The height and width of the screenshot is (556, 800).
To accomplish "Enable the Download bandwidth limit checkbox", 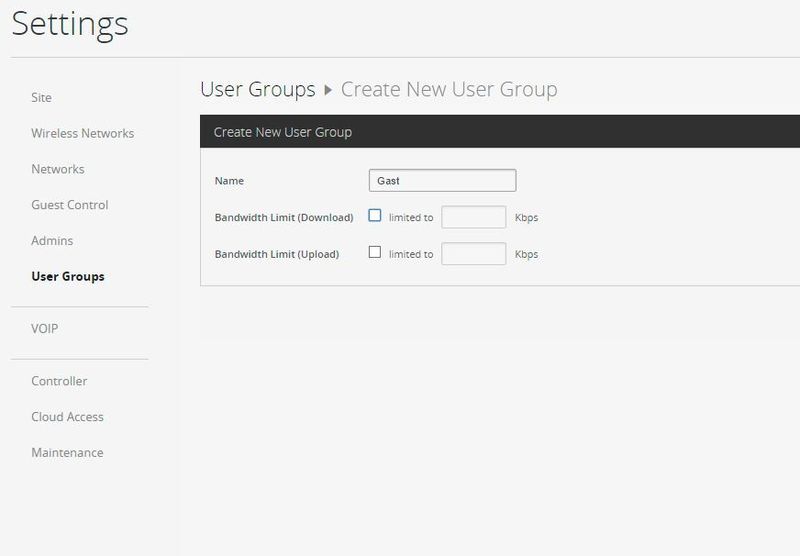I will point(374,215).
